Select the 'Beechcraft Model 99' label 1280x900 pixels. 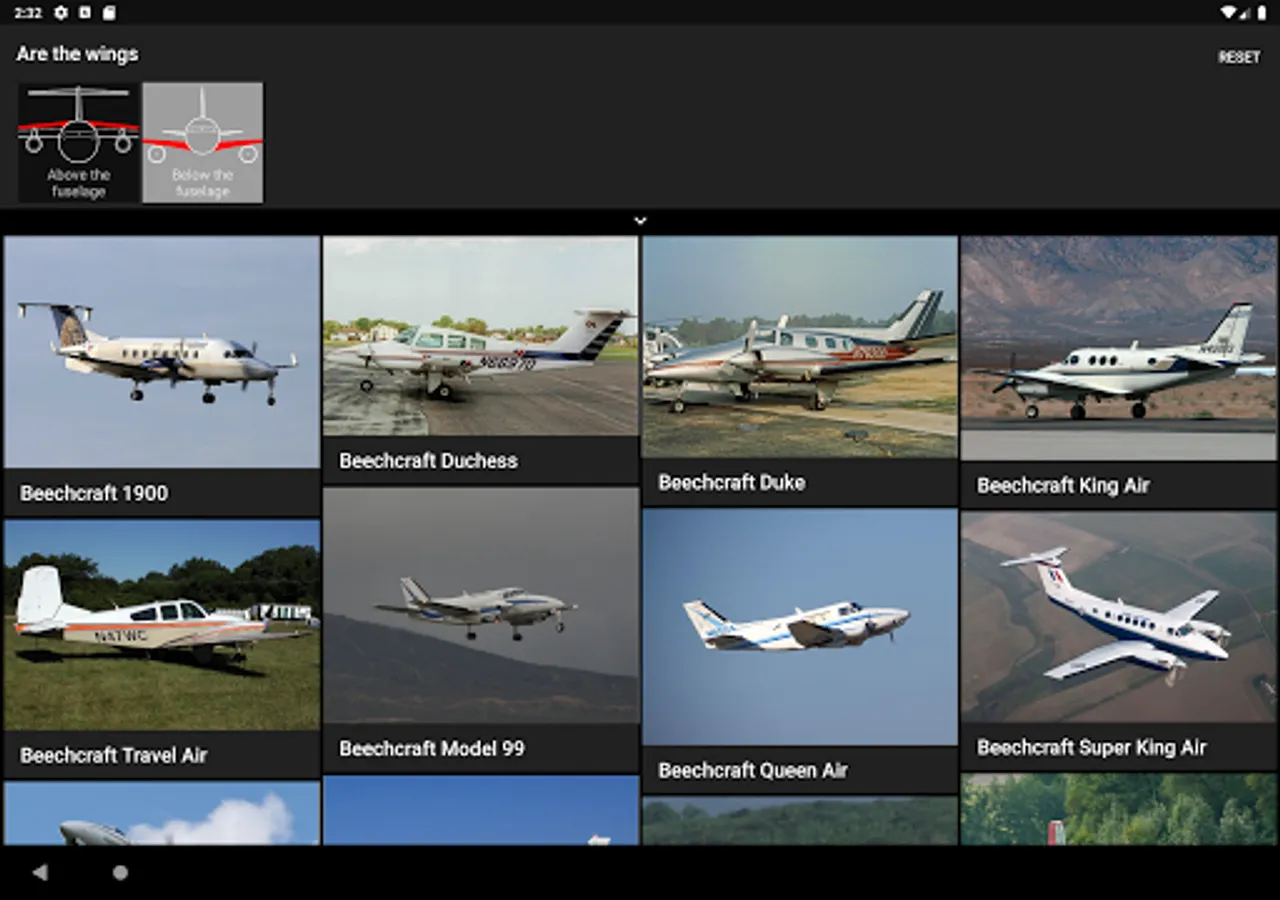(432, 749)
